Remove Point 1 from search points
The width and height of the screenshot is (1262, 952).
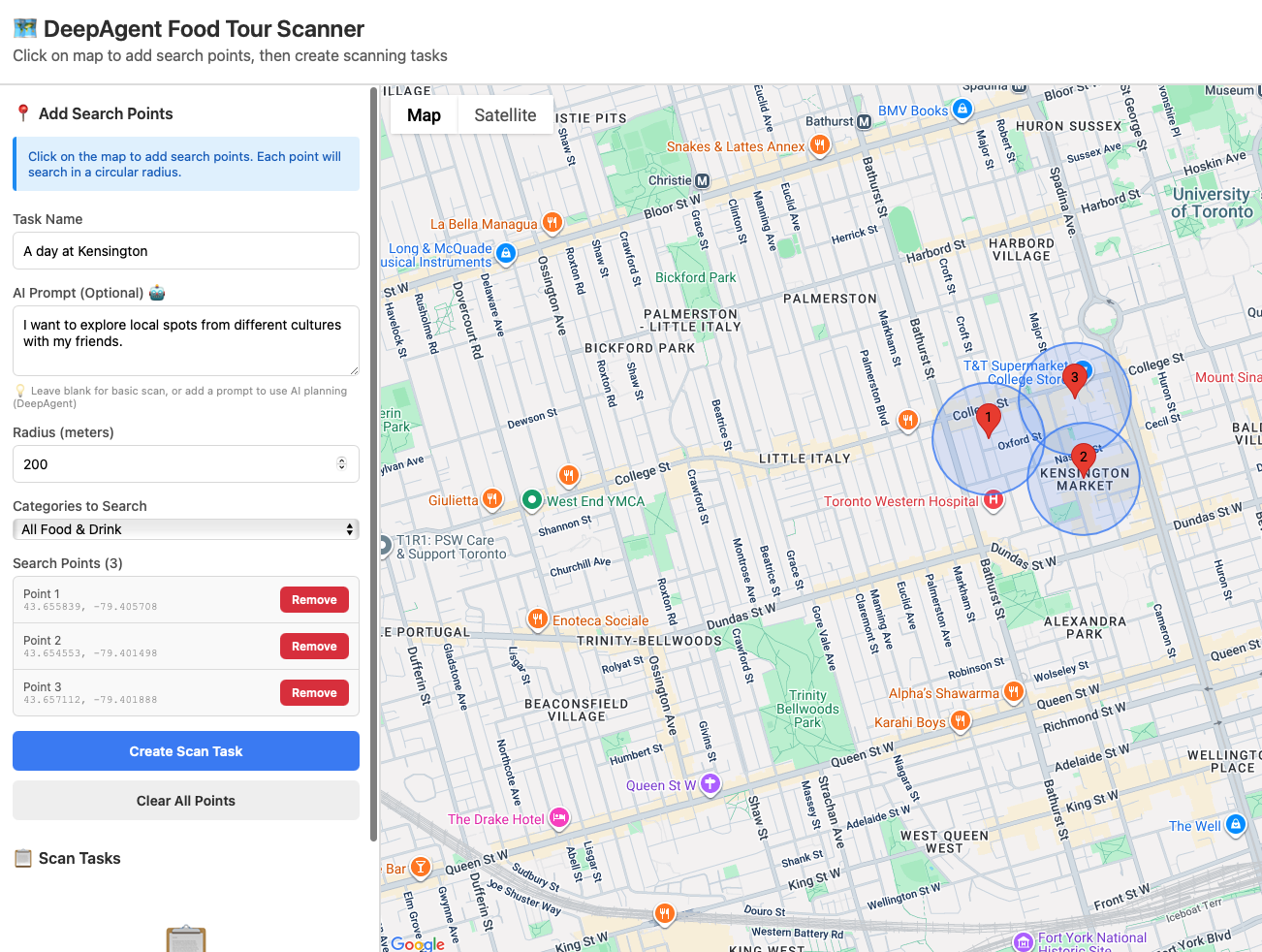[314, 600]
